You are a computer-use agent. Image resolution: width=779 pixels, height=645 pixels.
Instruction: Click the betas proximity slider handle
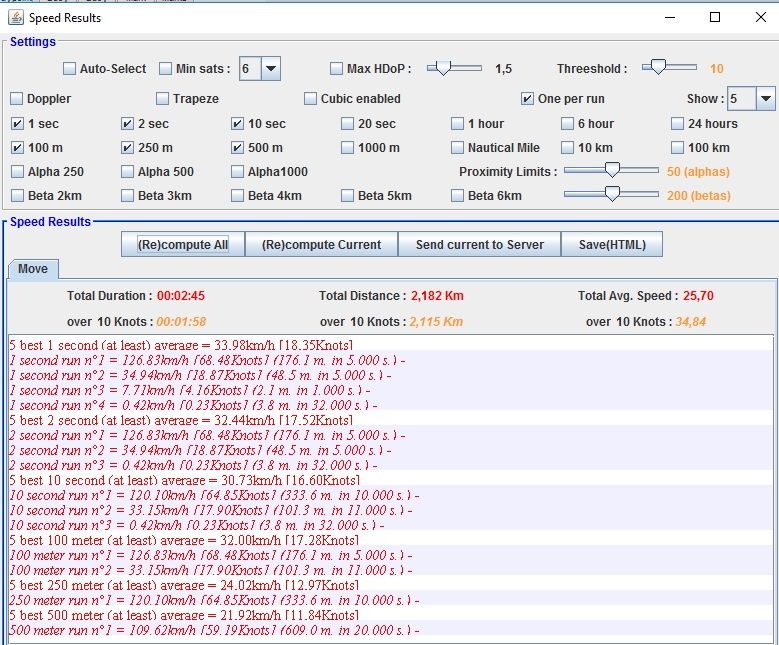[613, 194]
